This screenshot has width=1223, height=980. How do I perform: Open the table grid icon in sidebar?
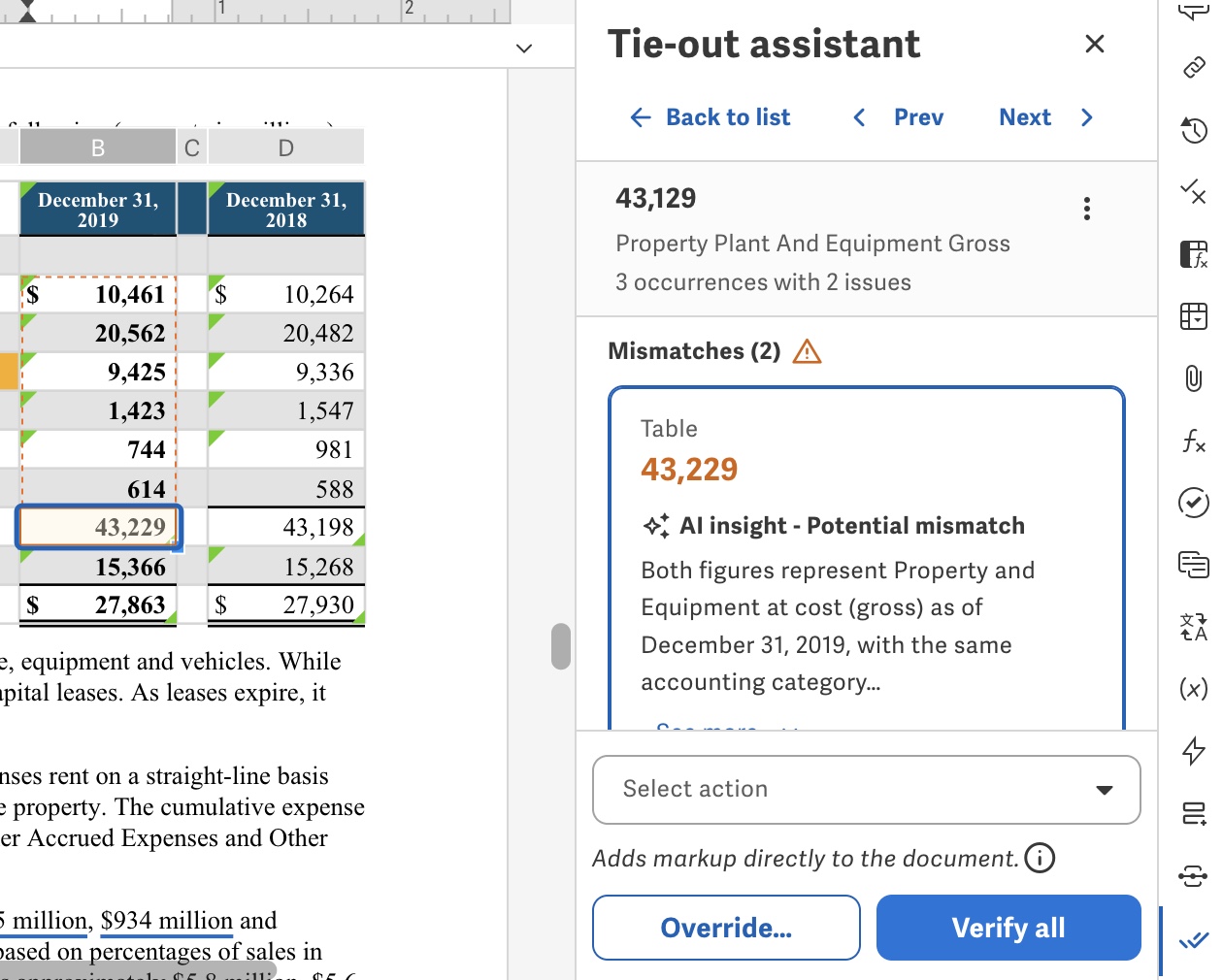click(1194, 316)
